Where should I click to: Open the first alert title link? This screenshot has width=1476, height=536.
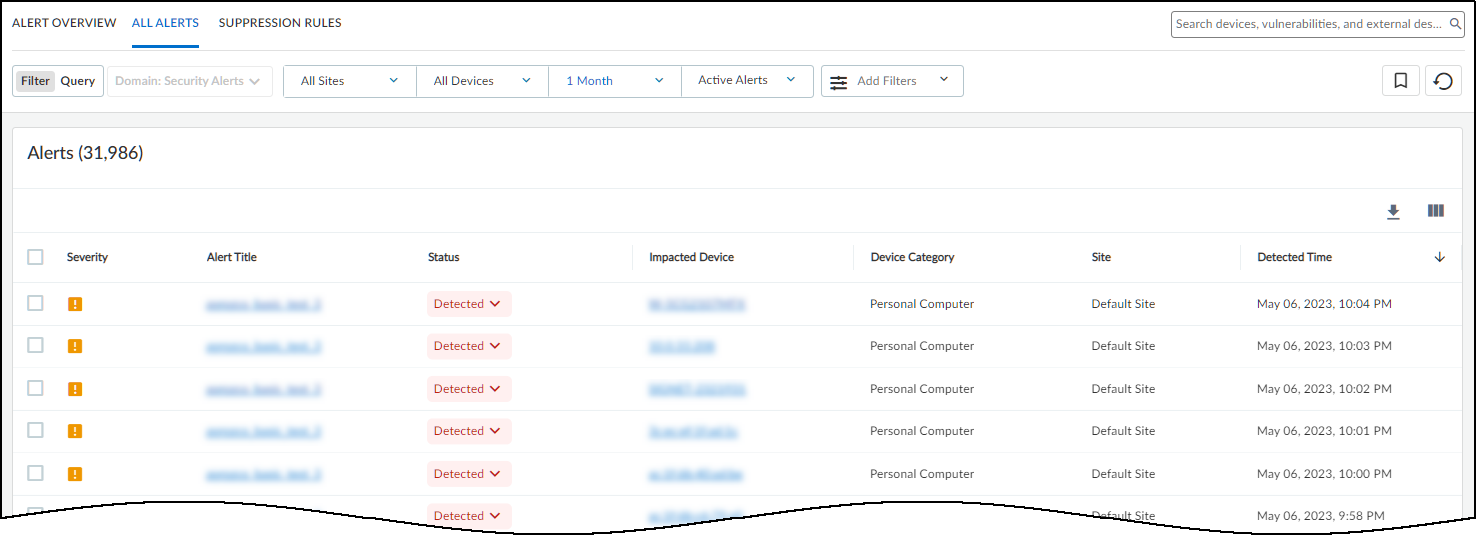[x=264, y=304]
